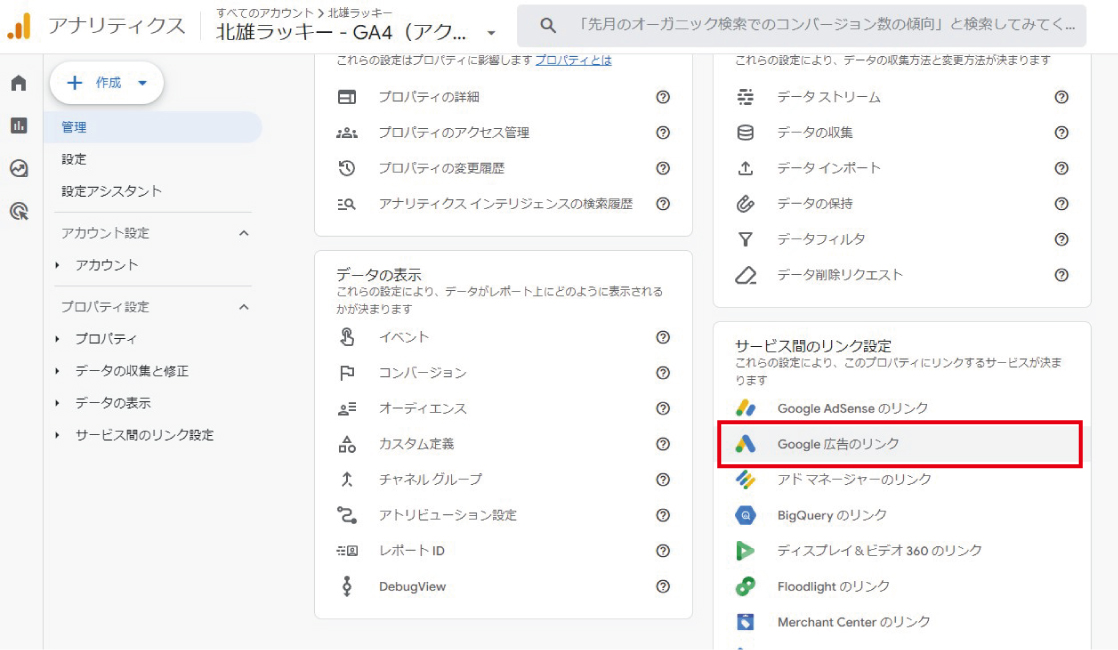Viewport: 1118px width, 650px height.
Task: Click the コンバージョン flag icon
Action: pos(347,373)
